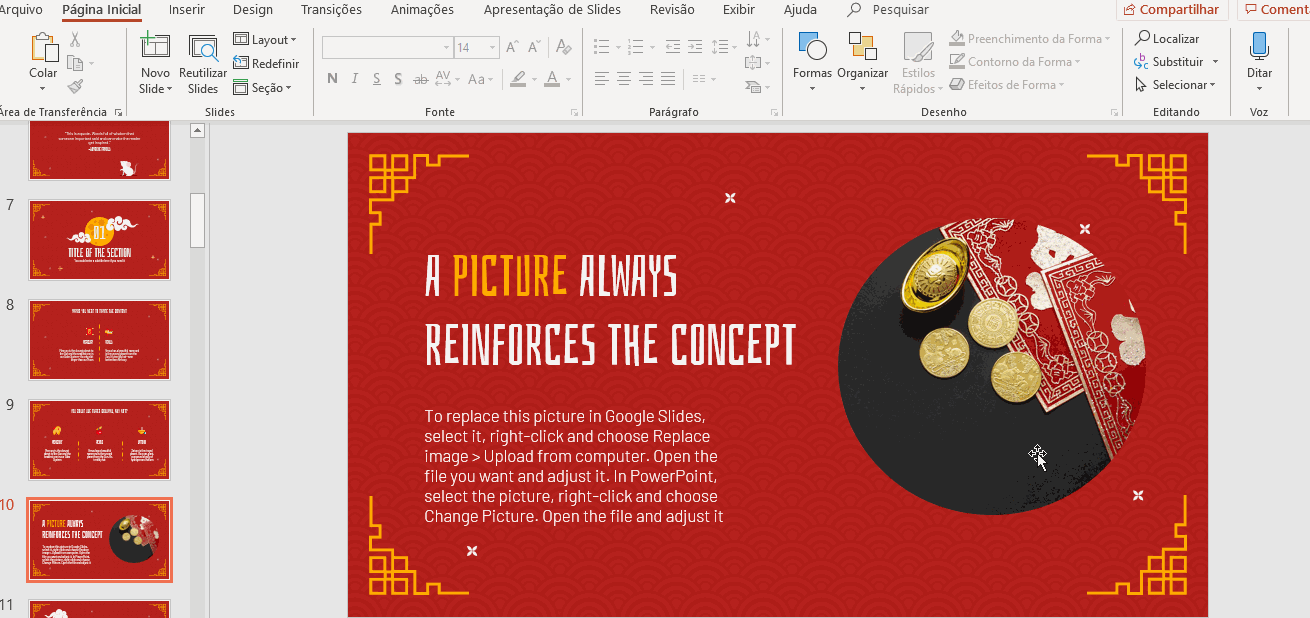Click the font color A button
The width and height of the screenshot is (1310, 618).
coord(551,79)
